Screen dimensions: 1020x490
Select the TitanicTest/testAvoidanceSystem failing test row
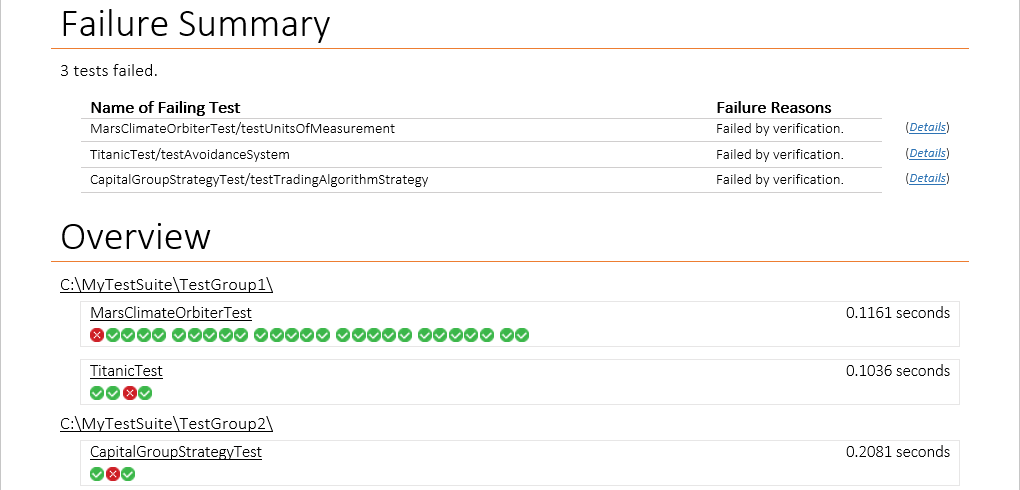pos(189,155)
